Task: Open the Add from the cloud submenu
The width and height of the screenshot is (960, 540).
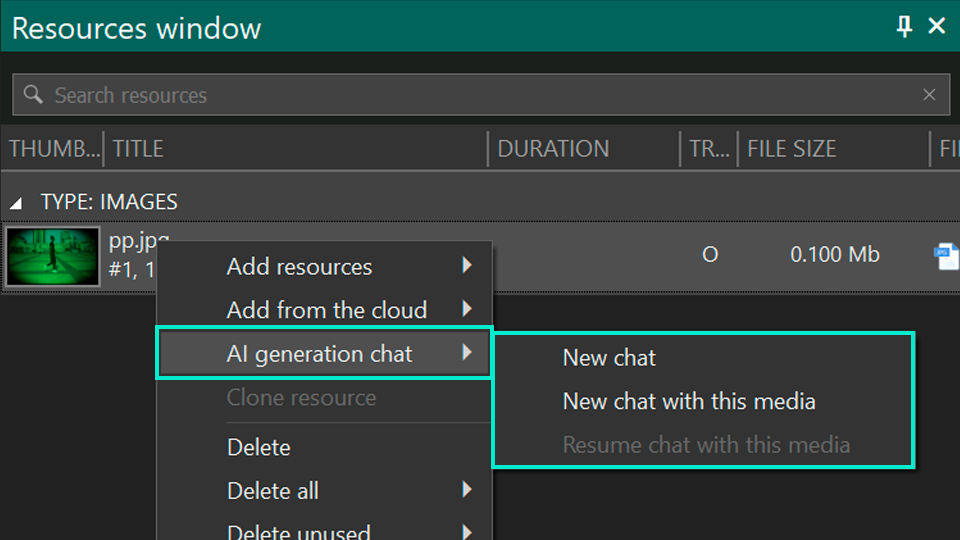Action: tap(324, 310)
